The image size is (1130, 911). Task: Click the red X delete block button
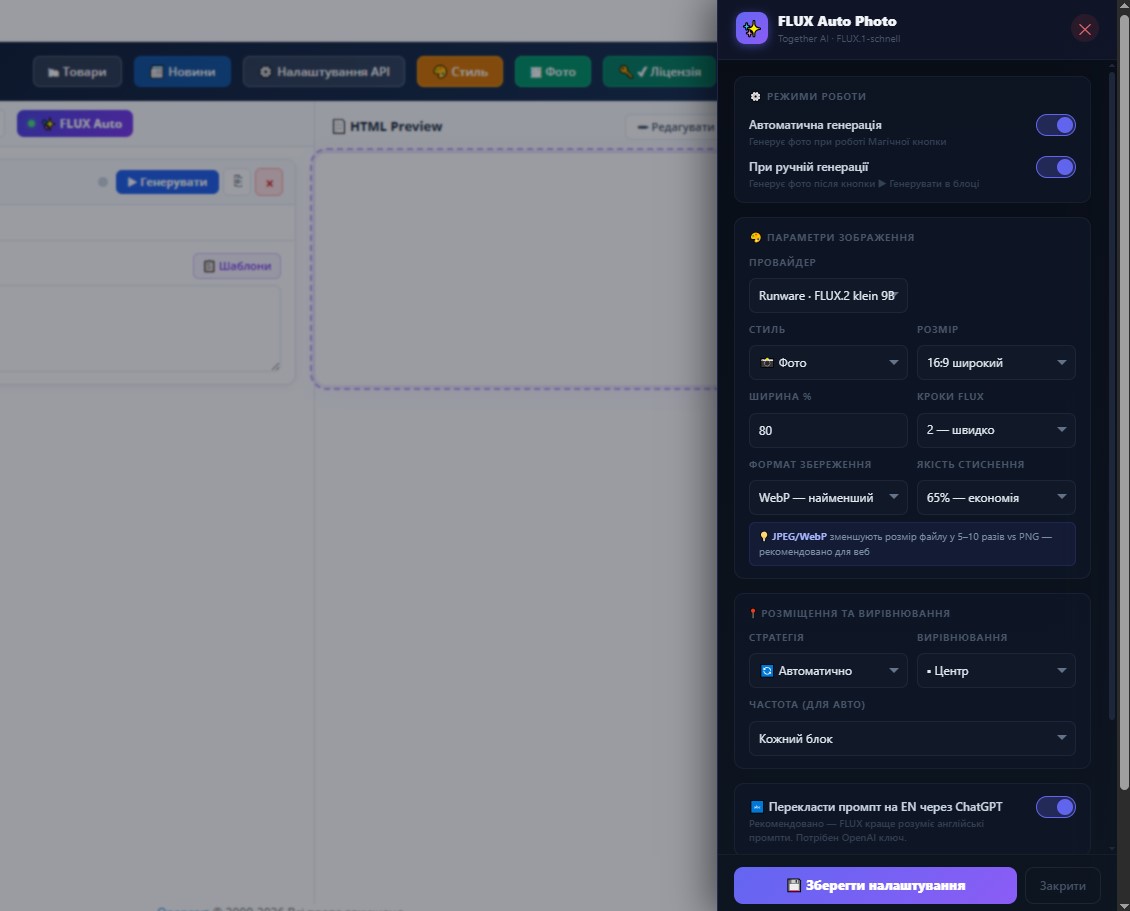click(x=269, y=182)
